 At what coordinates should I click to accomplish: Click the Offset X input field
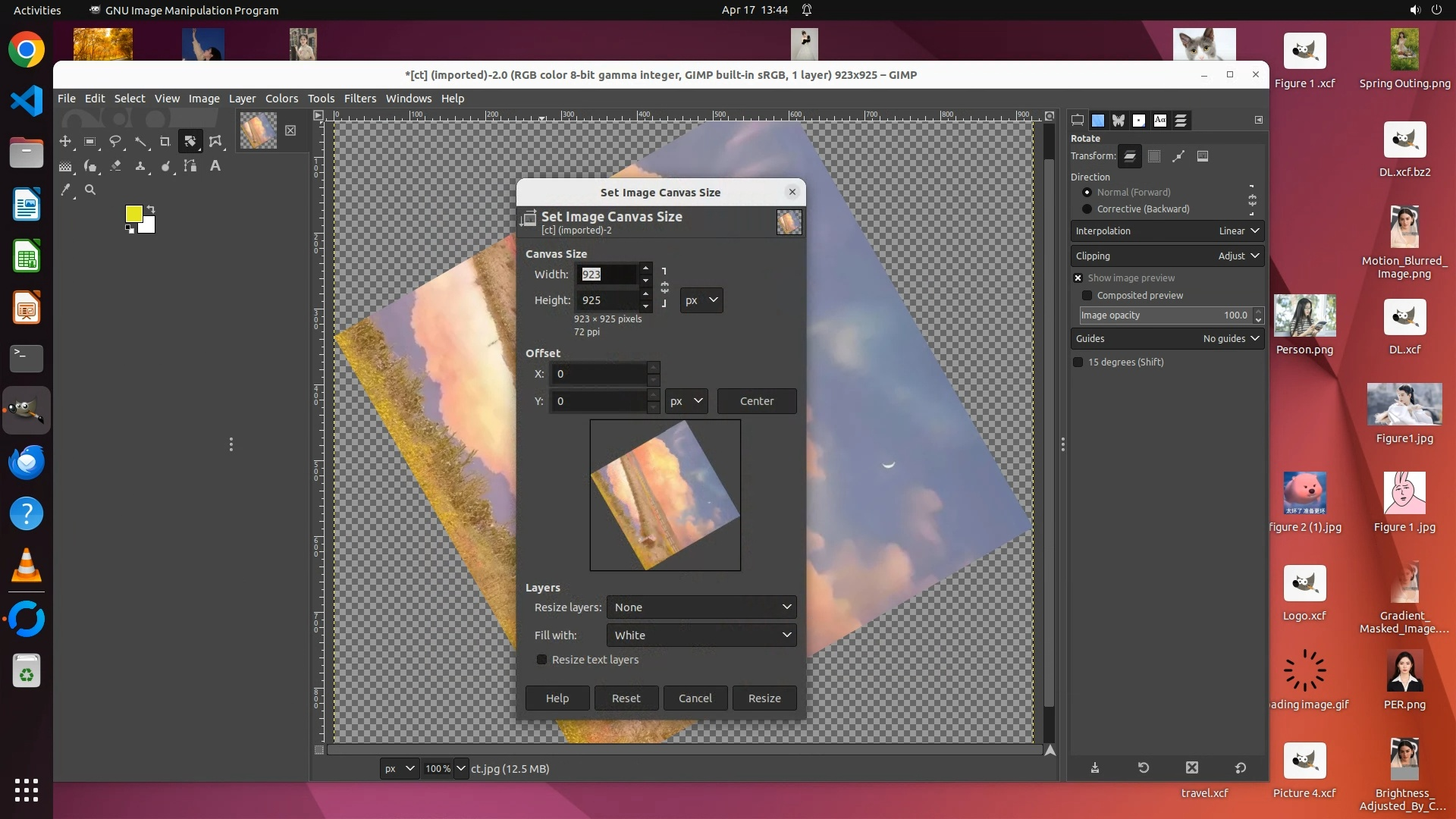point(599,374)
